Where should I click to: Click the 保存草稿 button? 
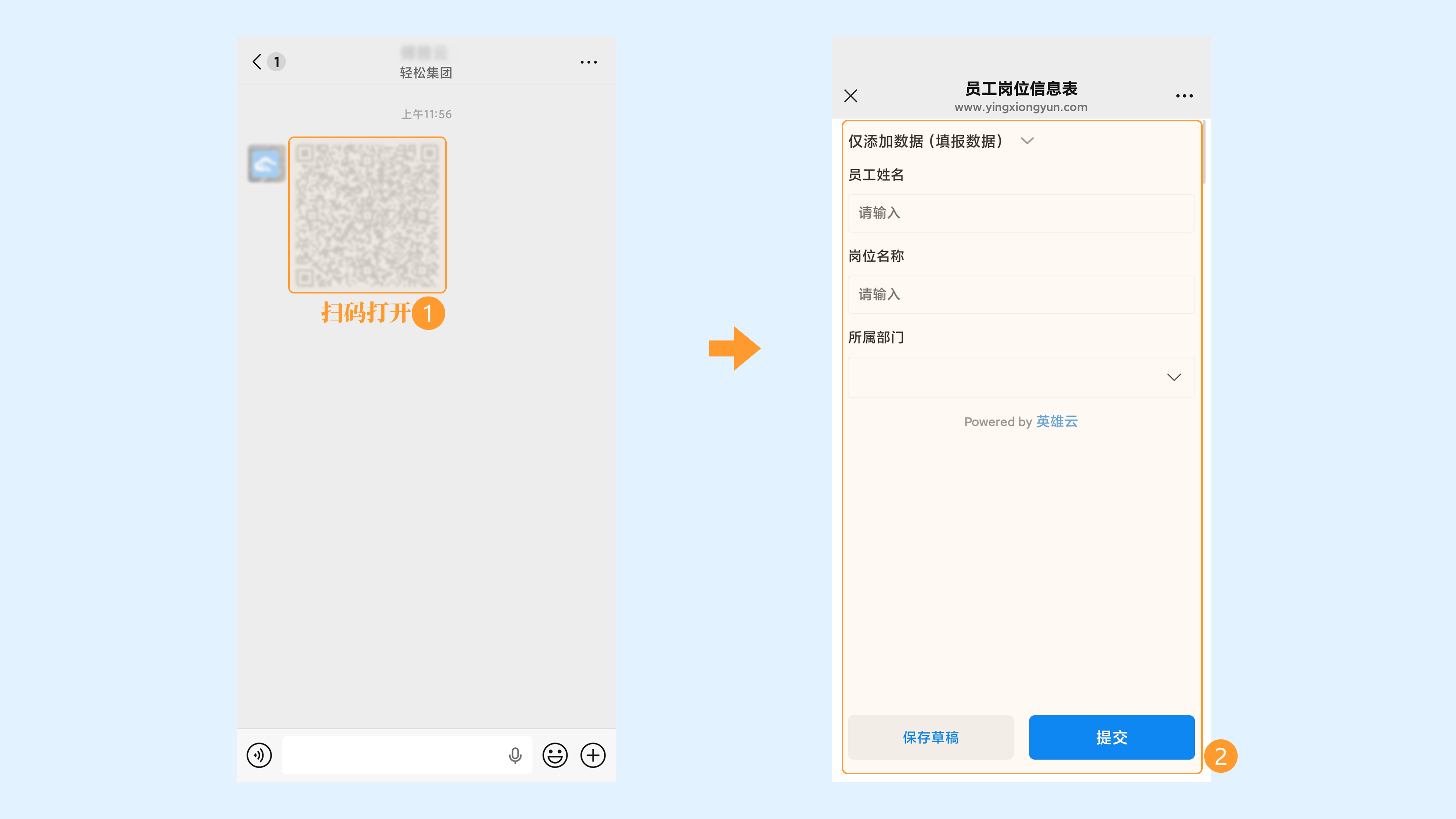click(x=930, y=737)
